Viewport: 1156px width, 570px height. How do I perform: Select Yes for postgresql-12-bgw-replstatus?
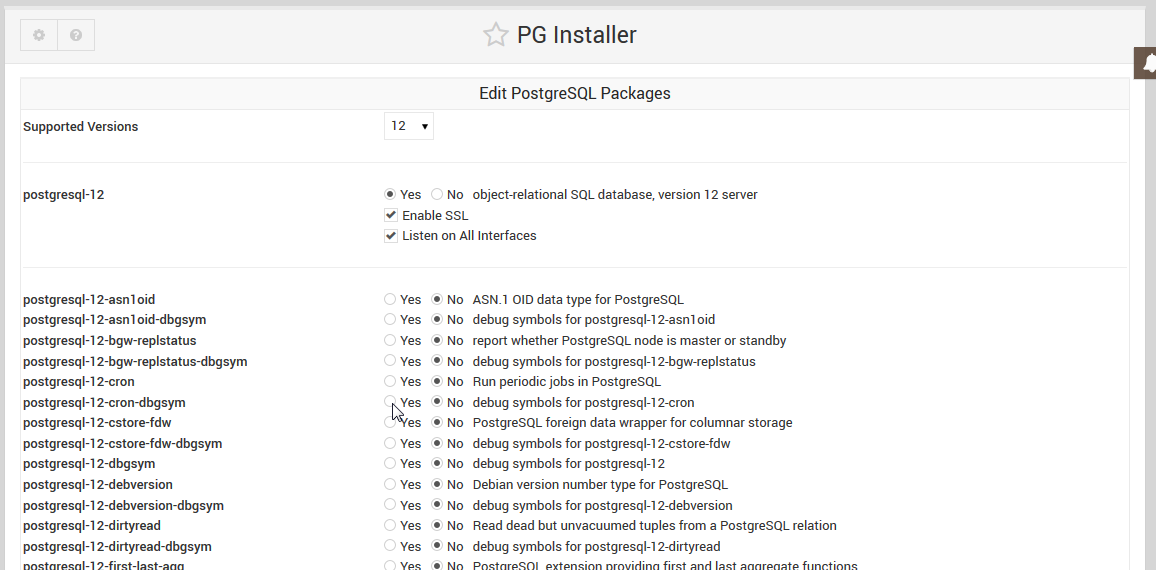pos(390,341)
